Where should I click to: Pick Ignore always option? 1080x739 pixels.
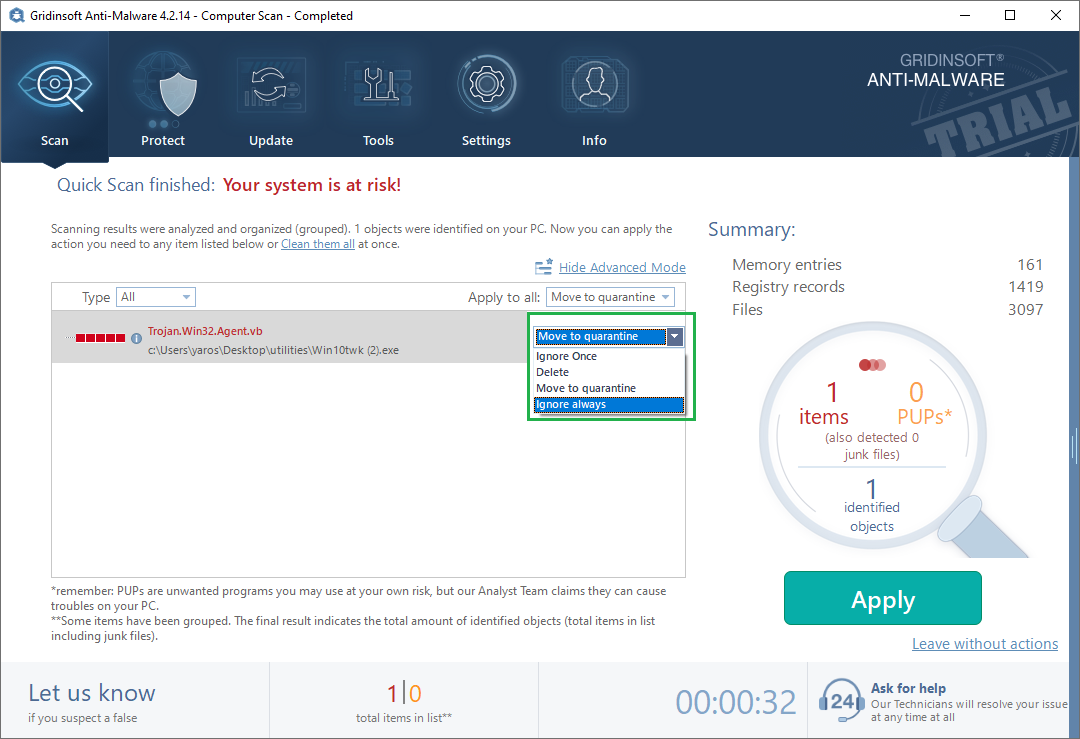tap(571, 404)
